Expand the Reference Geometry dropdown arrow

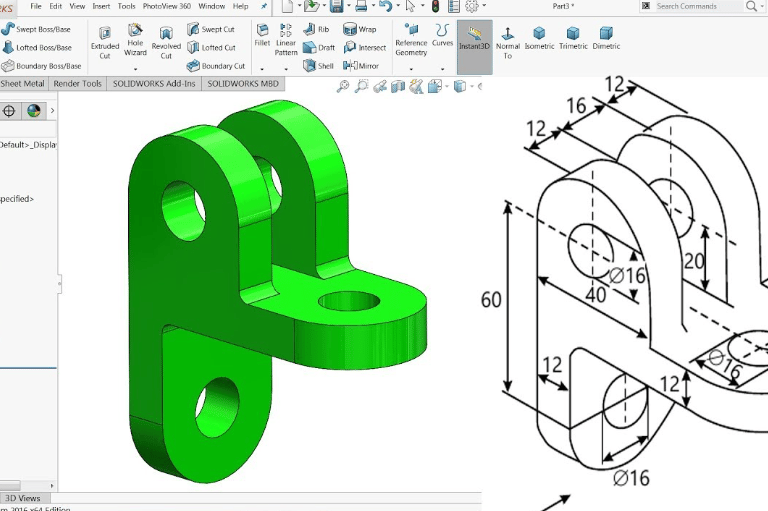pos(411,69)
